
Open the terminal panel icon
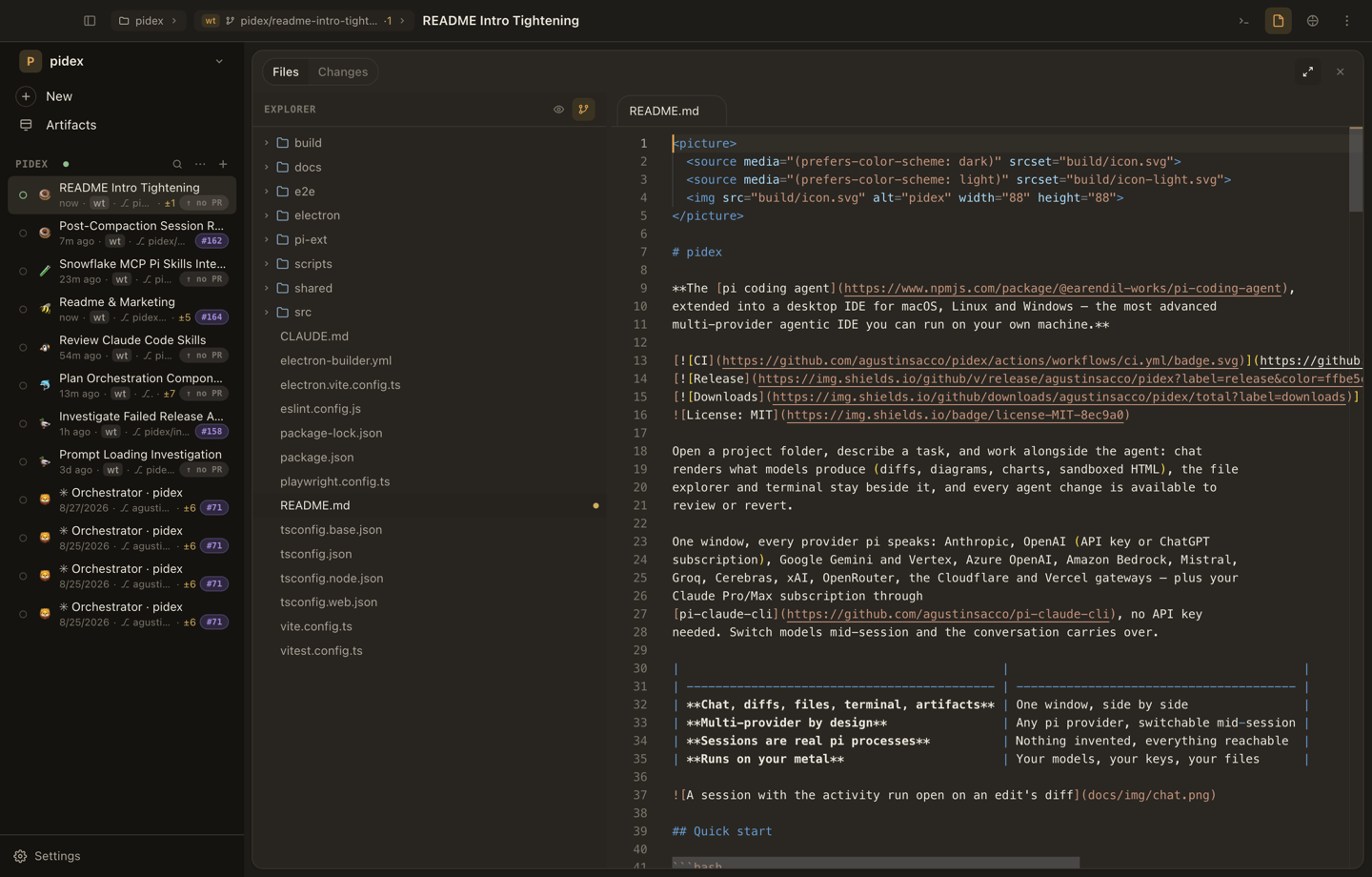click(1243, 21)
